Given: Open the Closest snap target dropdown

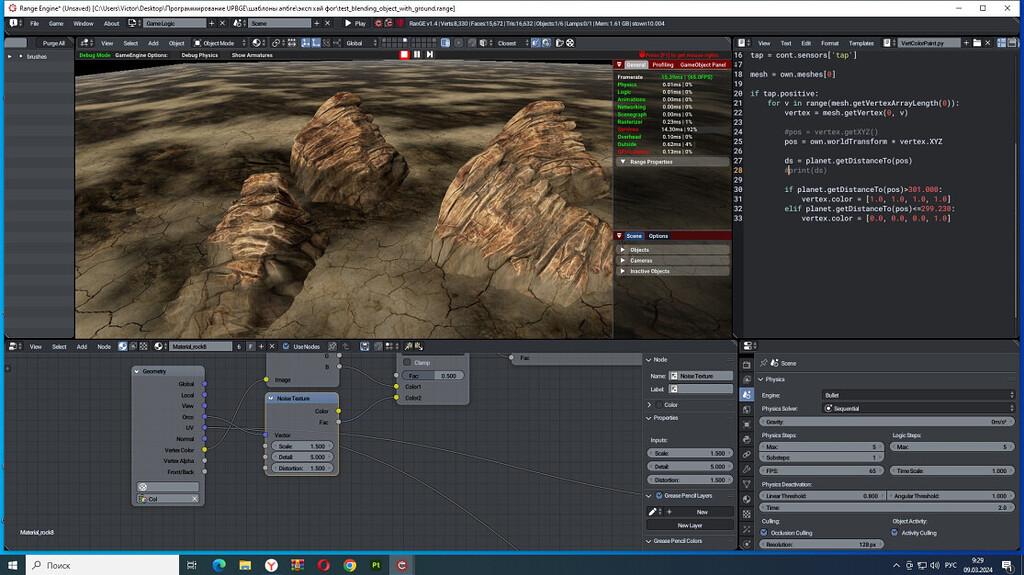Looking at the screenshot, I should (x=513, y=43).
